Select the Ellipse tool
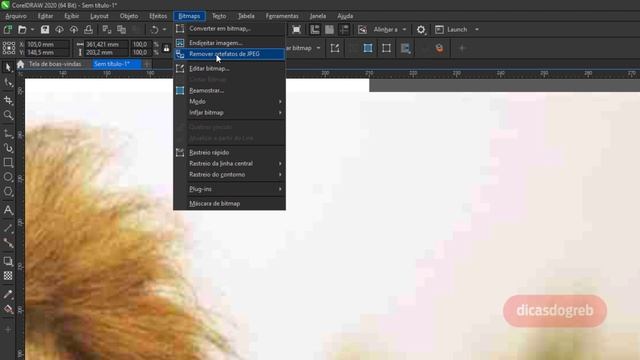 8,177
